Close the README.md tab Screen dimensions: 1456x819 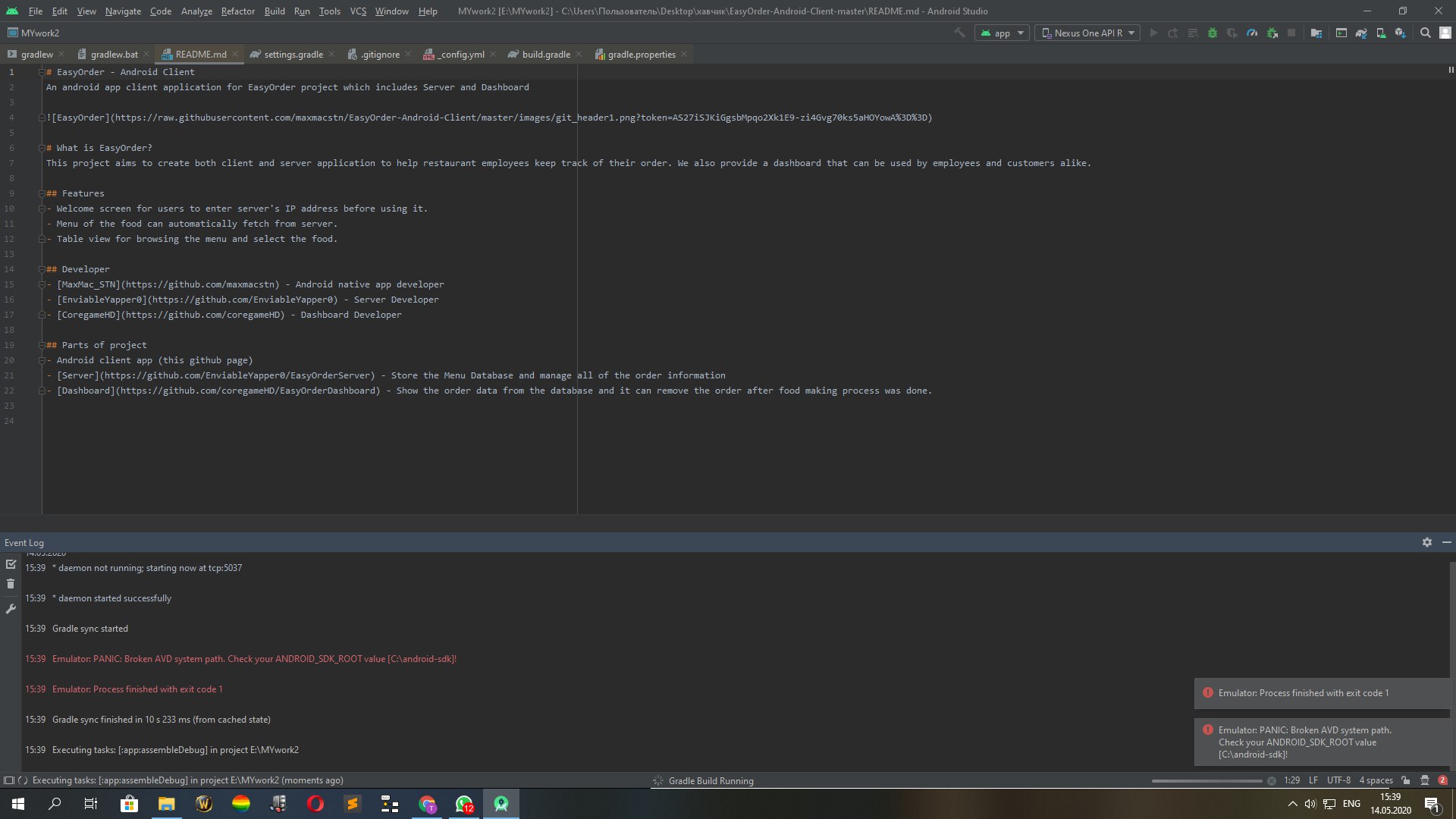tap(235, 54)
